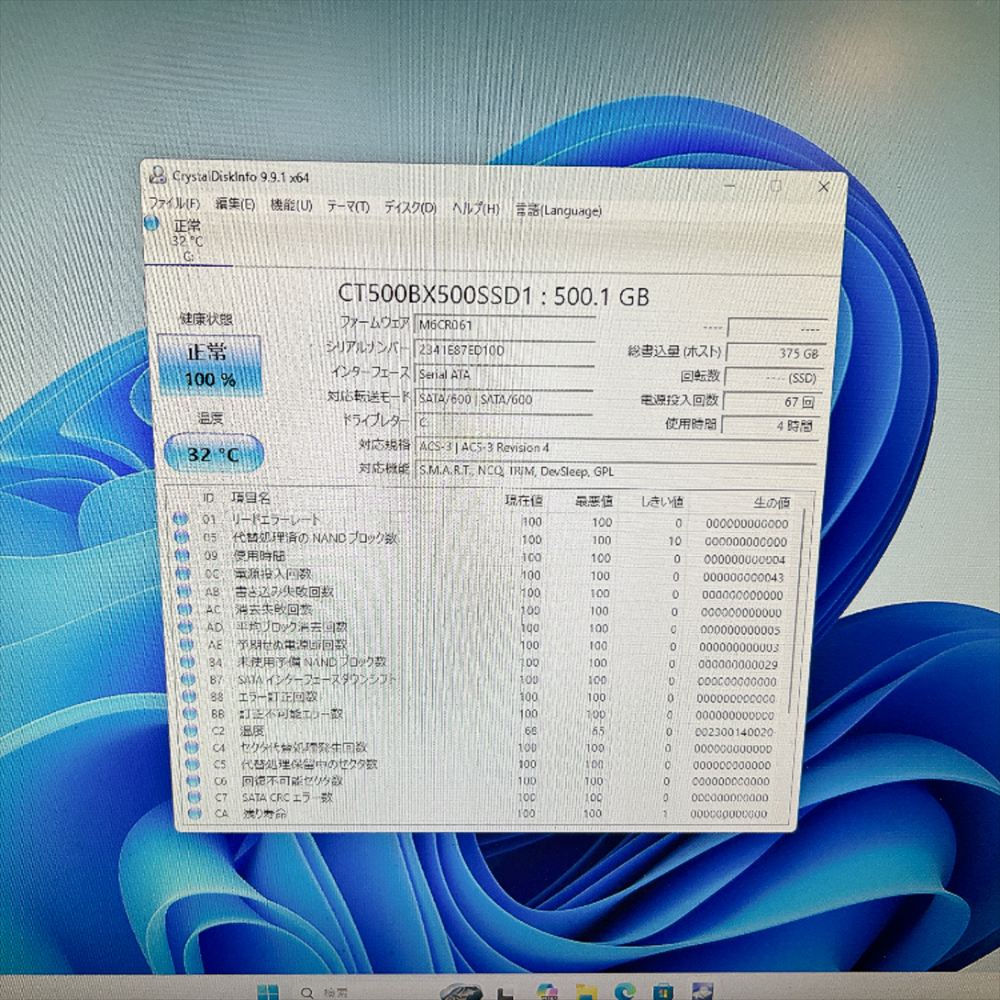The height and width of the screenshot is (1000, 1000).
Task: Click the ファームウェア field showing M6CR061
Action: [x=504, y=325]
